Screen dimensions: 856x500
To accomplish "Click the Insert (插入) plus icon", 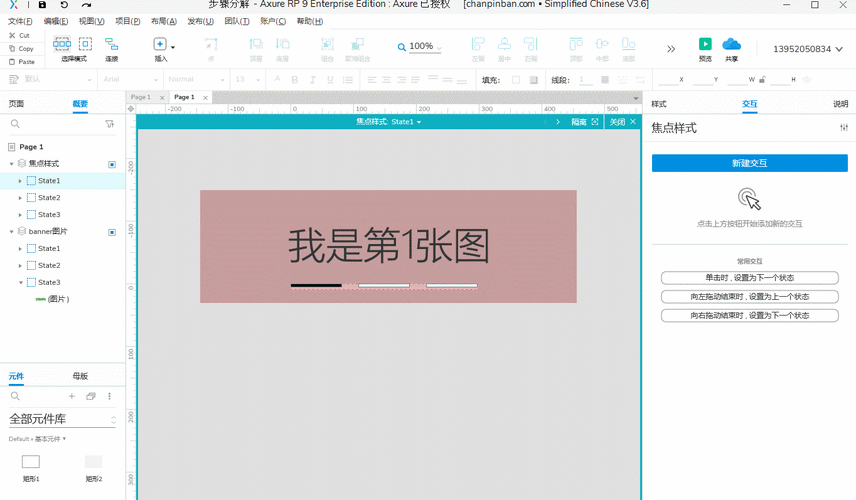I will pyautogui.click(x=159, y=44).
